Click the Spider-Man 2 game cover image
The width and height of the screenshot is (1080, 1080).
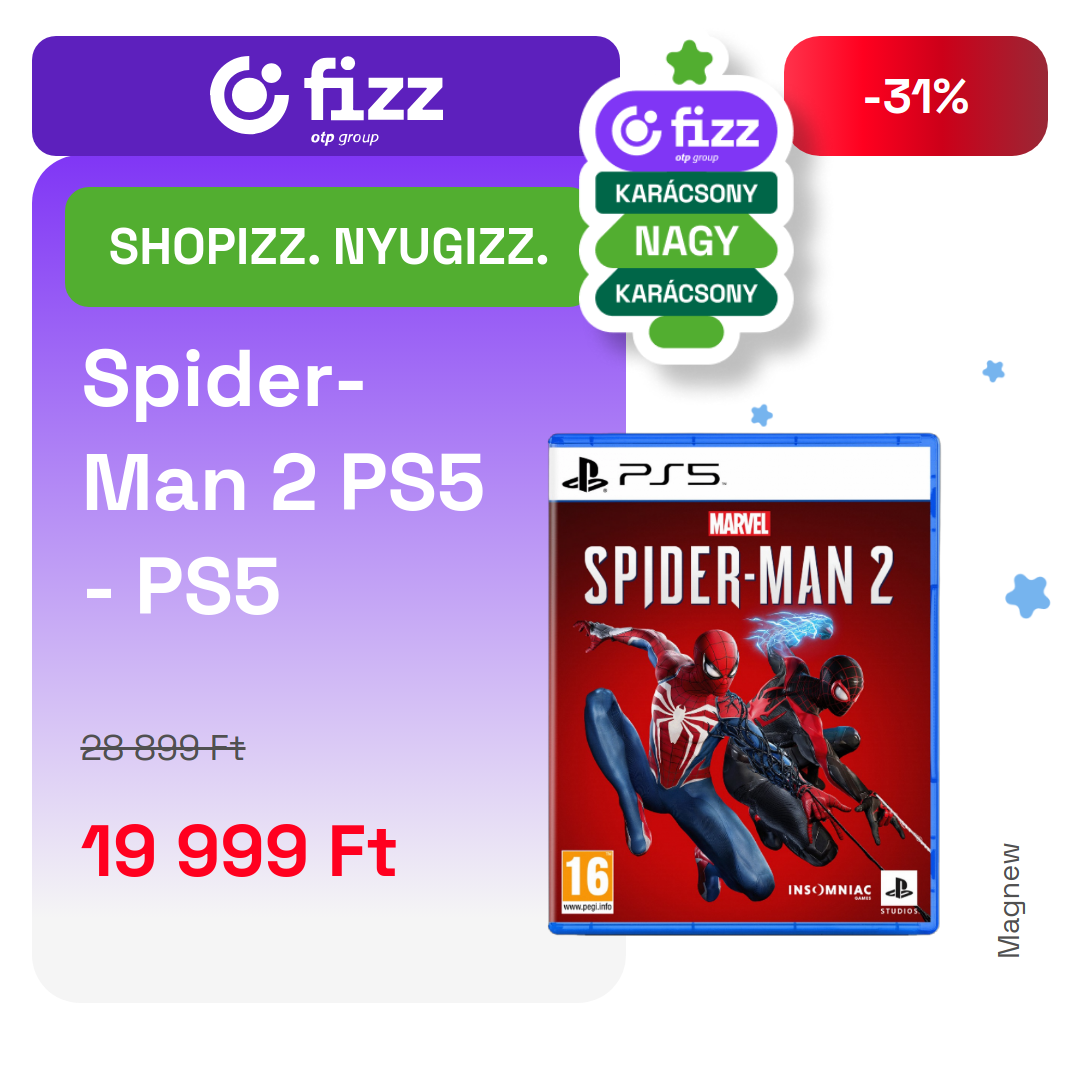pyautogui.click(x=744, y=684)
